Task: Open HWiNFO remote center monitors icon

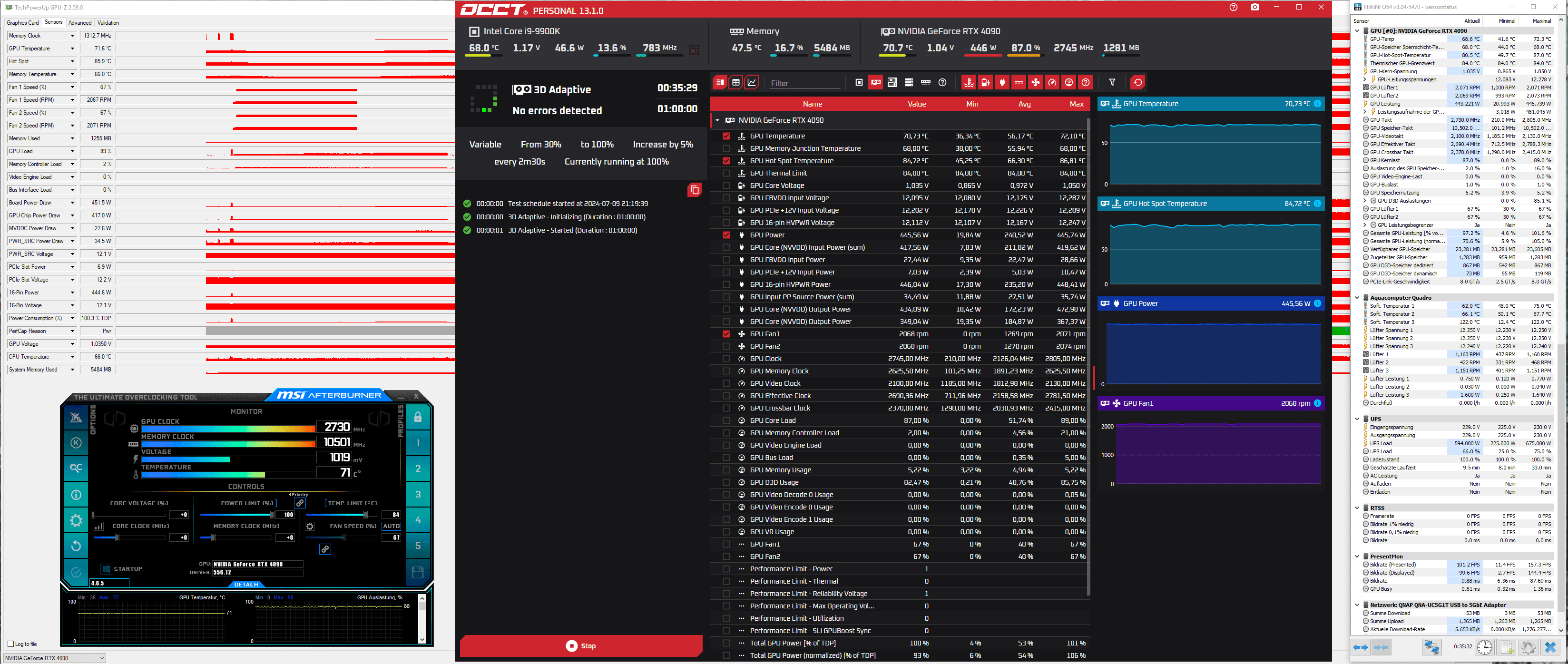Action: 1431,646
